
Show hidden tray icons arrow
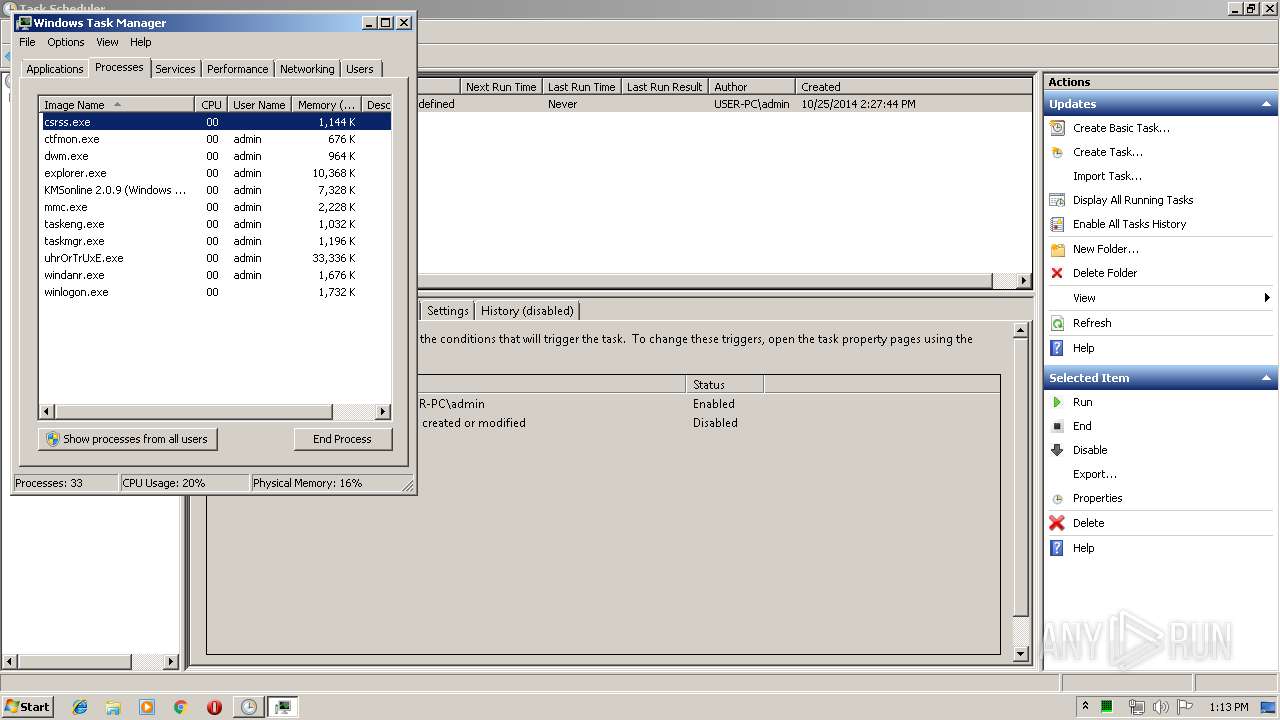coord(1085,707)
